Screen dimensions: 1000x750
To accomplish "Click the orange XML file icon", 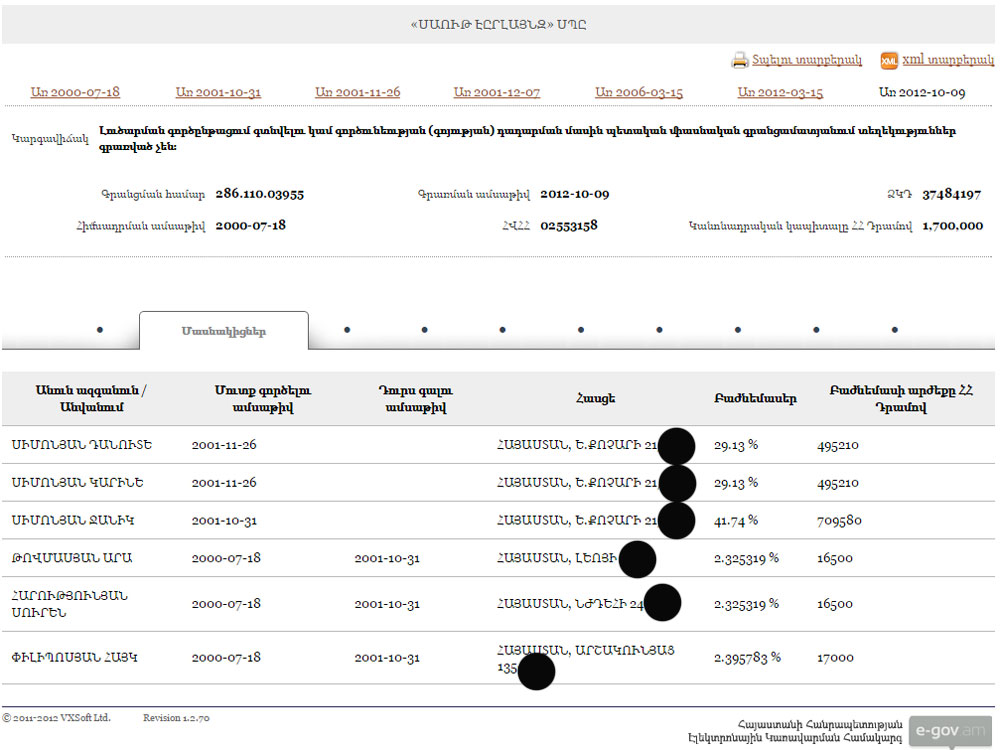I will (x=888, y=60).
